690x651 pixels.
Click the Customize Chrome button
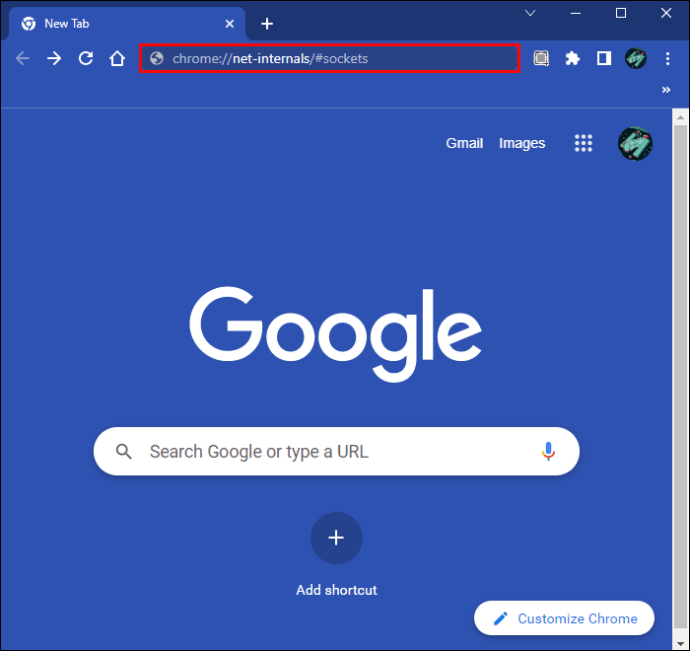(x=564, y=618)
